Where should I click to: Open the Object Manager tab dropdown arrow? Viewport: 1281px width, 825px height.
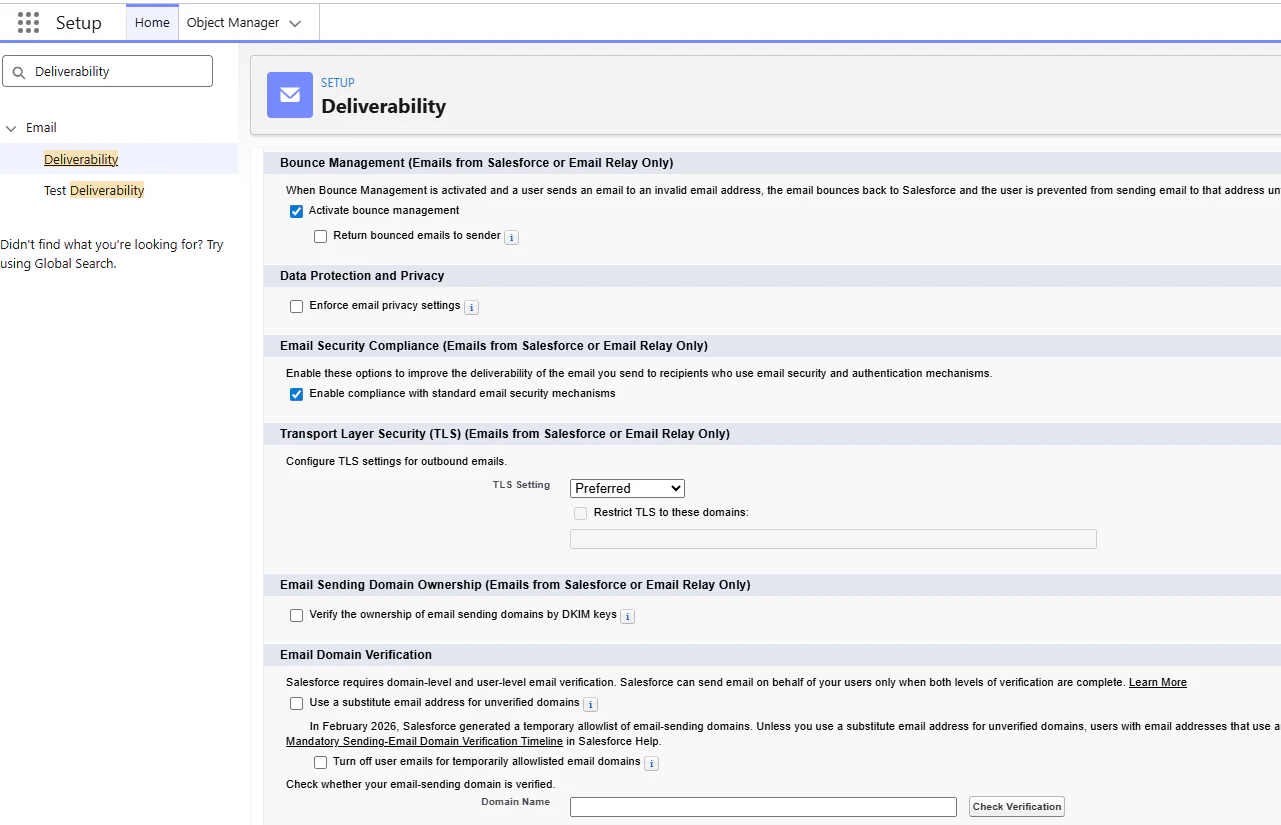295,23
